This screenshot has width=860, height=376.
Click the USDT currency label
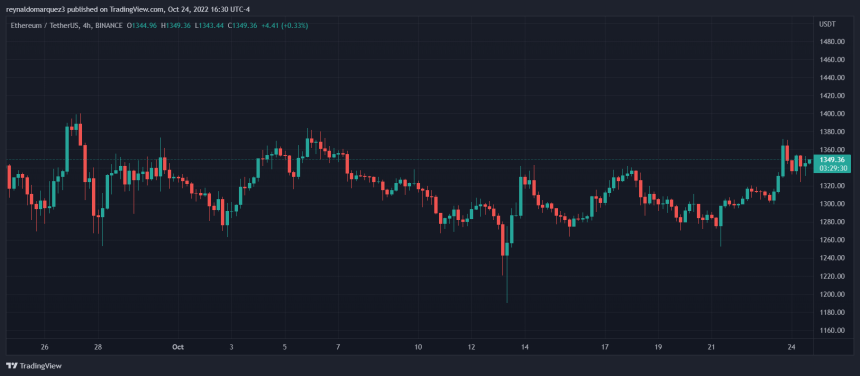tap(827, 25)
